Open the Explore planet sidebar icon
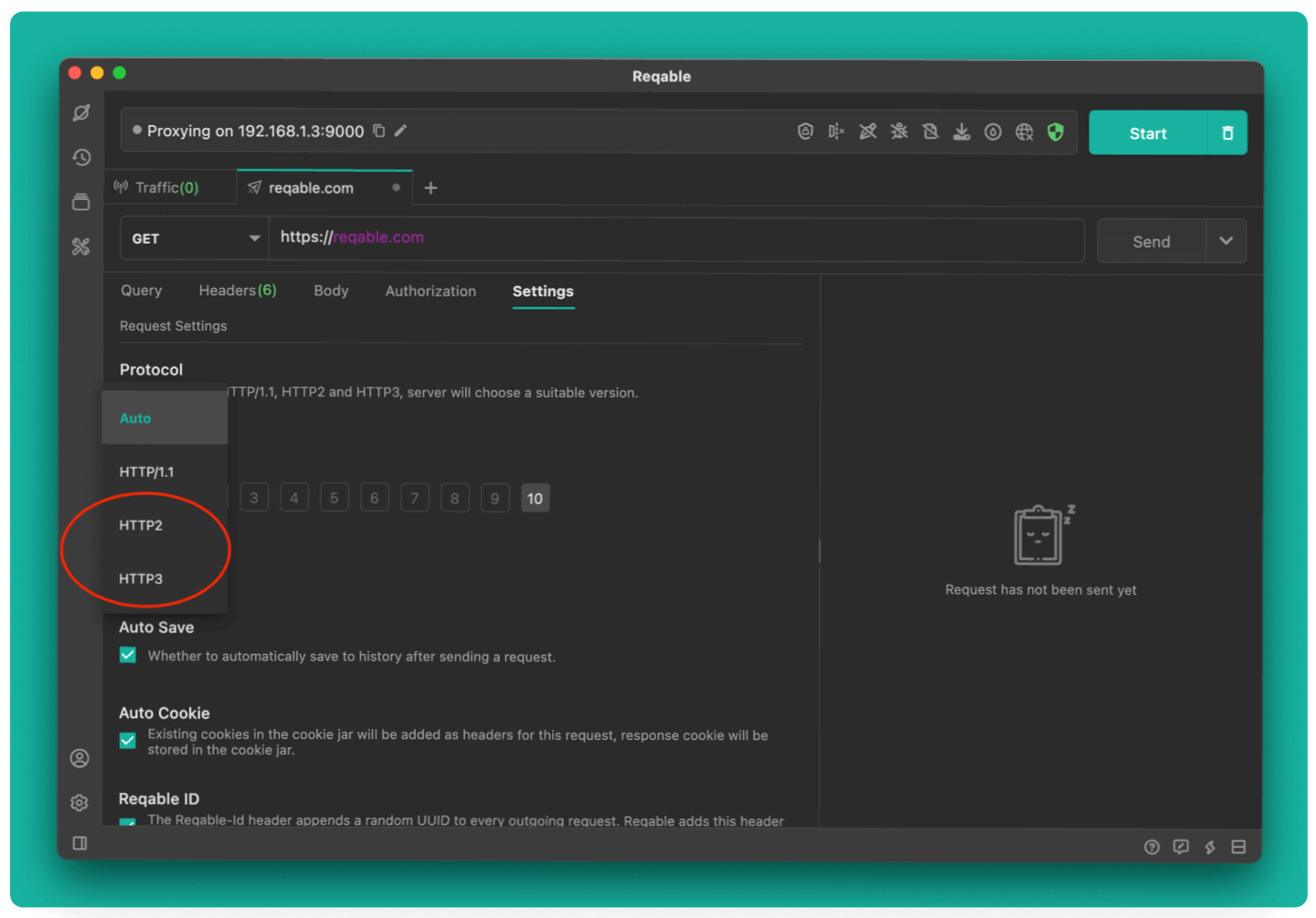The width and height of the screenshot is (1316, 918). 81,113
